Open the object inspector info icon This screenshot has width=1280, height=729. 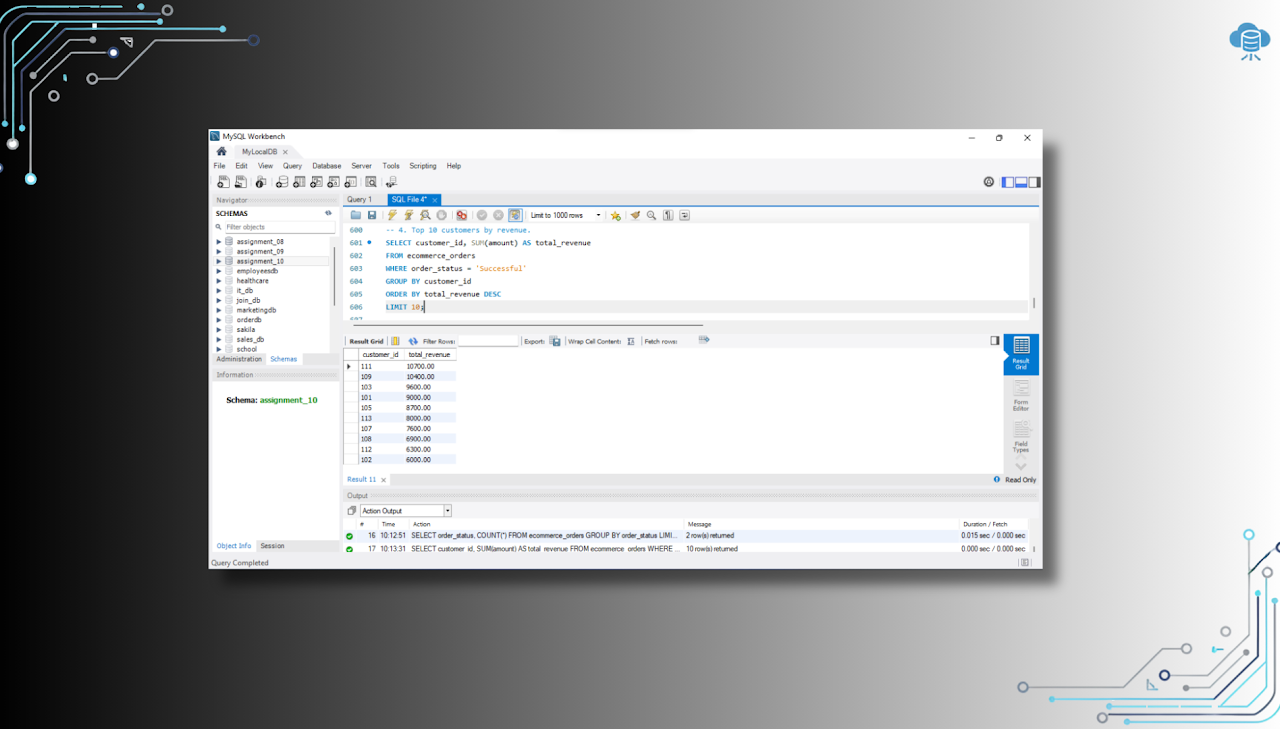[261, 182]
